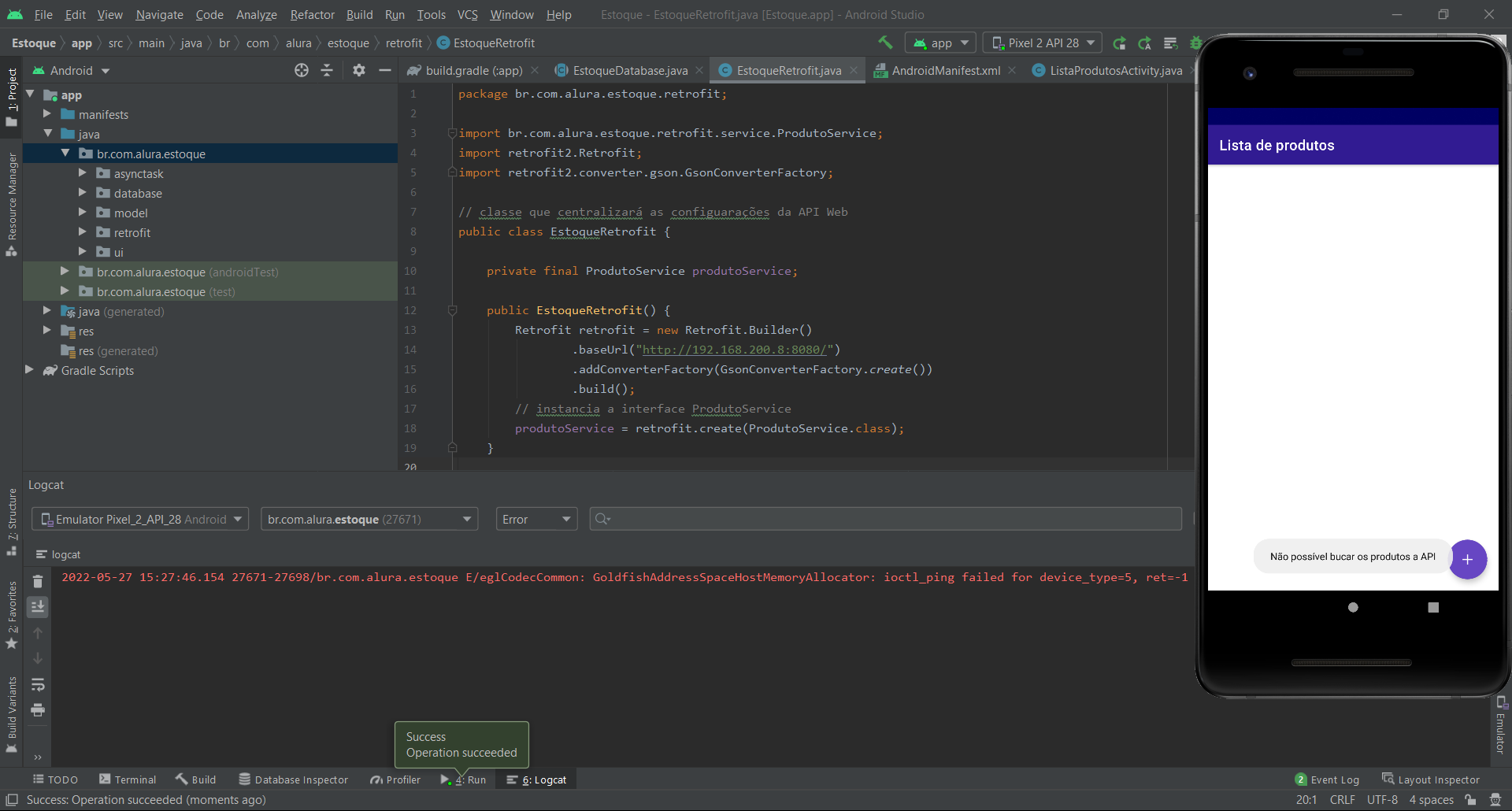Expand Gradle Scripts node
Screen dimensions: 1512x811
click(30, 370)
